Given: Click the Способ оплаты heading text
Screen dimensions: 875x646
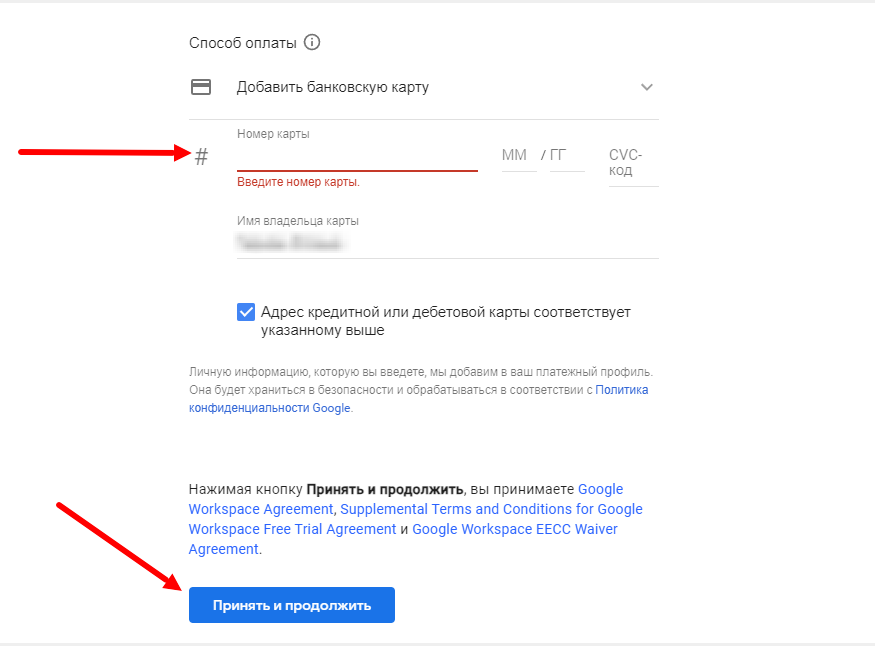Looking at the screenshot, I should pyautogui.click(x=243, y=43).
